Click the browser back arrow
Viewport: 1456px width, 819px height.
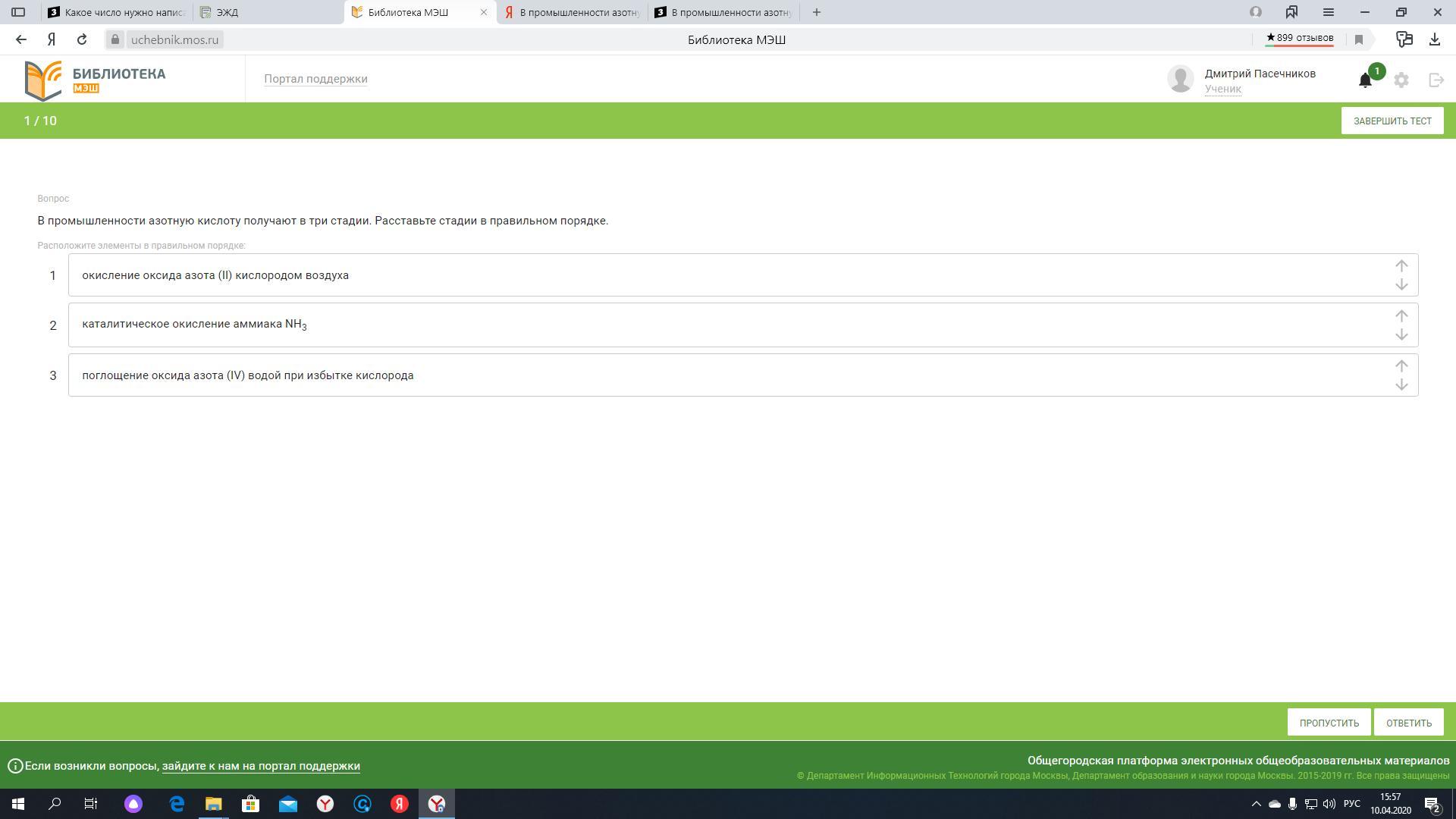click(x=21, y=39)
